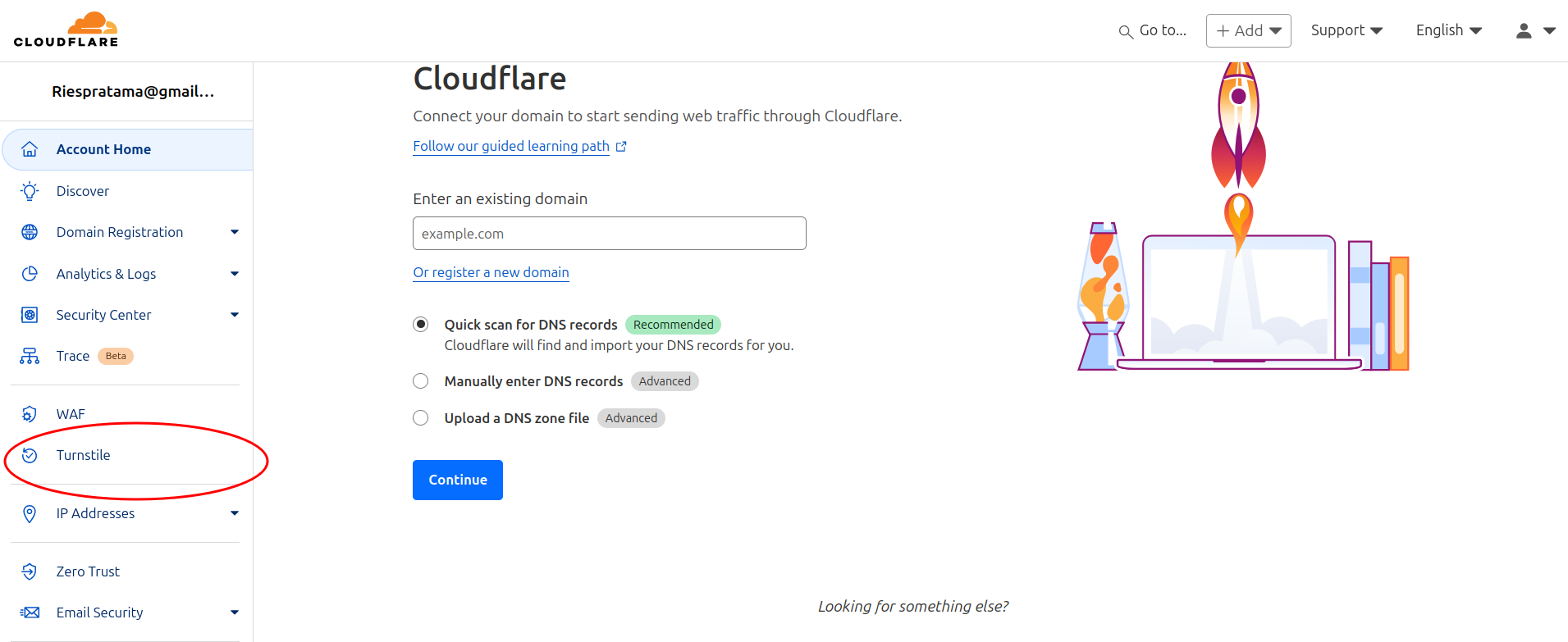
Task: Click the Turnstile sidebar icon
Action: coord(30,455)
